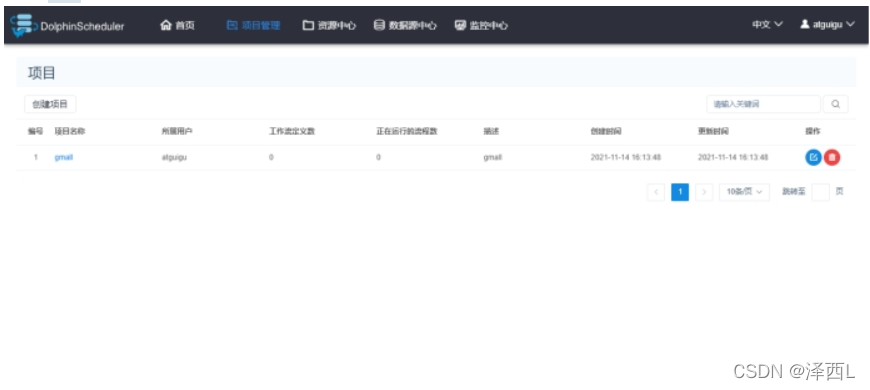Click the atguigu owner cell in gmall row
Screen dimensions: 870x390
(x=174, y=158)
